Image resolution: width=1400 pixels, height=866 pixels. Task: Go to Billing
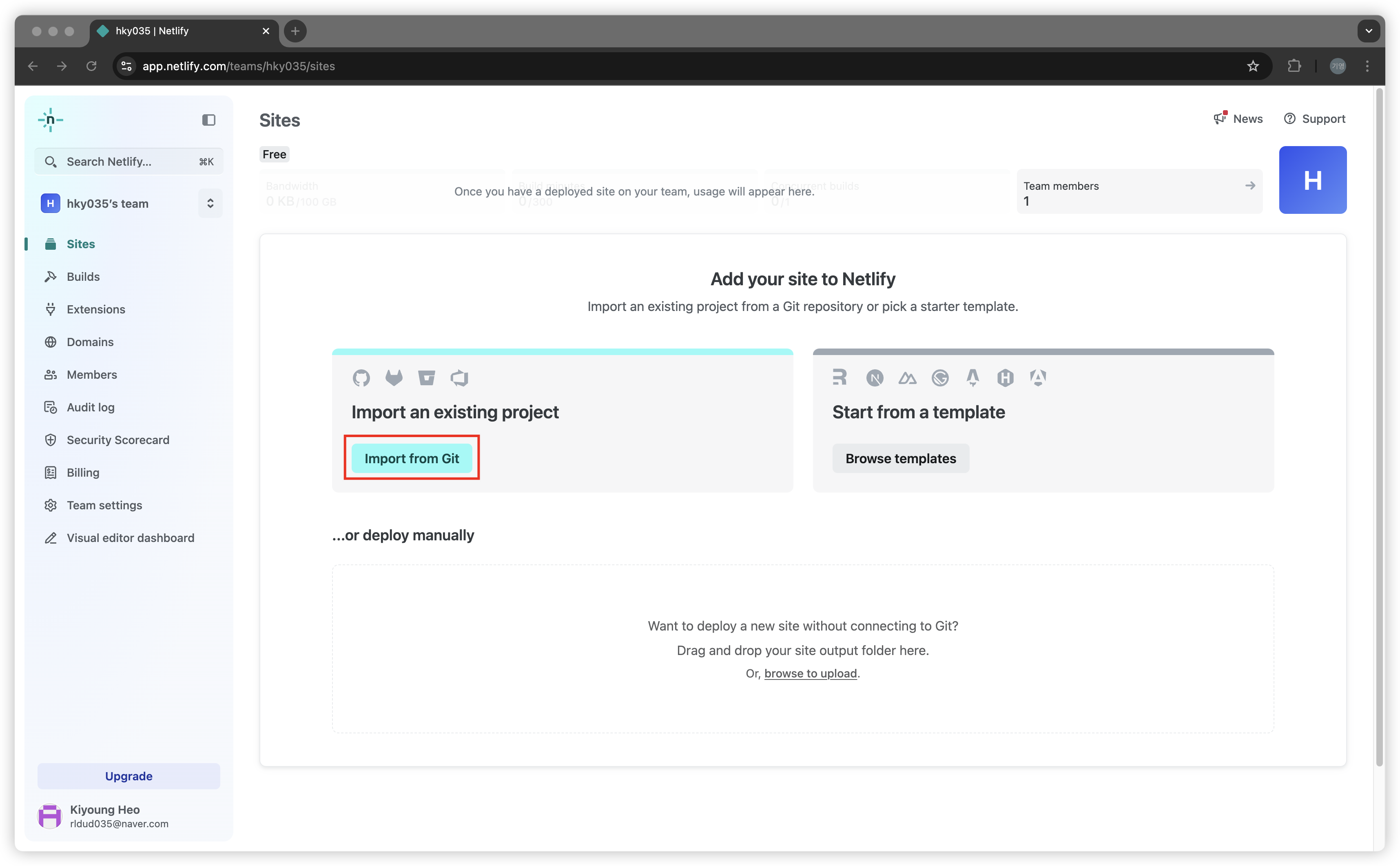point(83,473)
